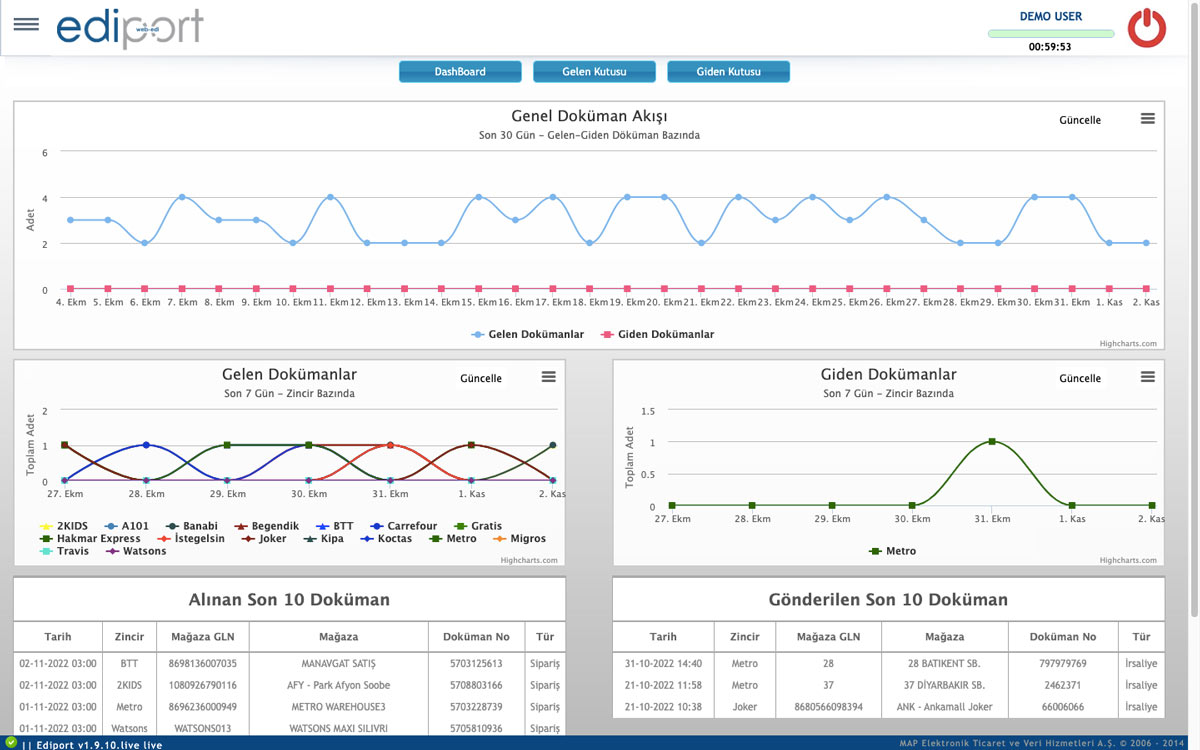This screenshot has height=750, width=1200.
Task: Click document number 5708803166
Action: [476, 686]
